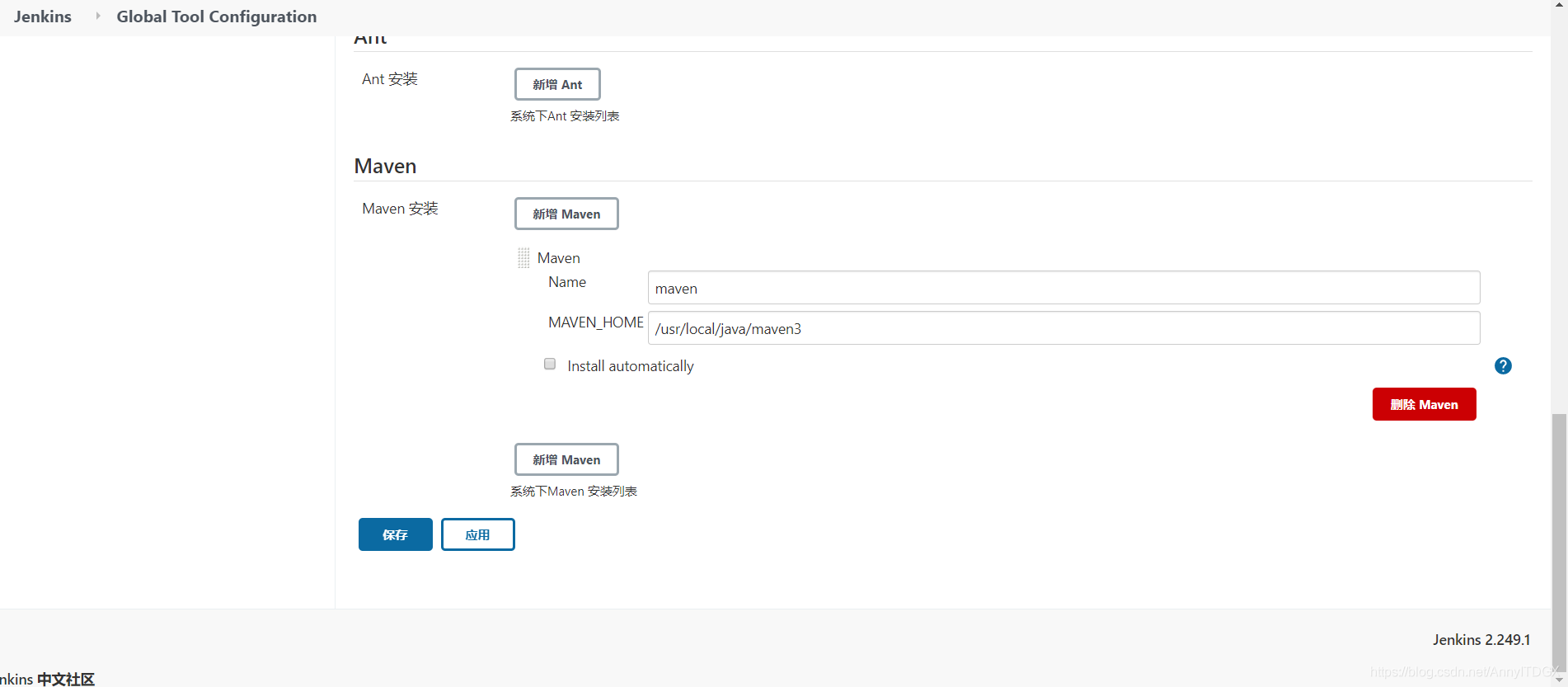
Task: Focus the MAVEN_HOME path field
Action: point(1063,328)
